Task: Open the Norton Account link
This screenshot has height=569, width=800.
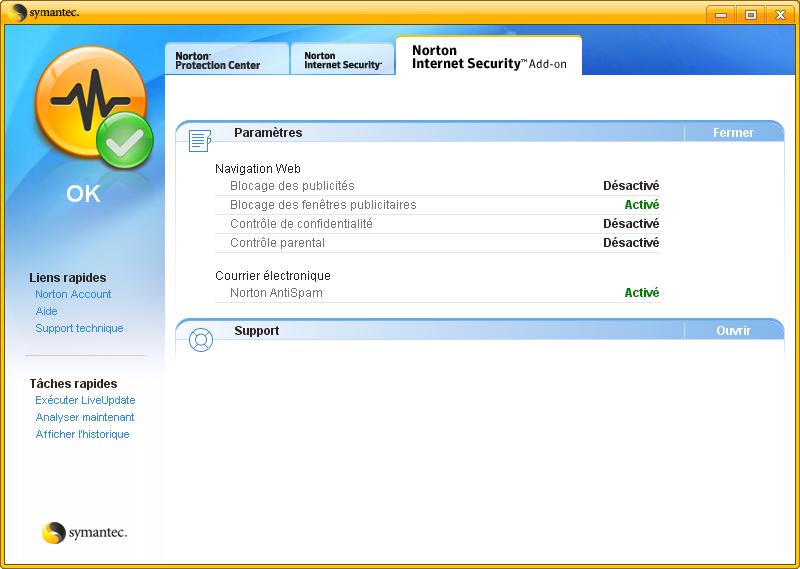Action: click(x=73, y=294)
